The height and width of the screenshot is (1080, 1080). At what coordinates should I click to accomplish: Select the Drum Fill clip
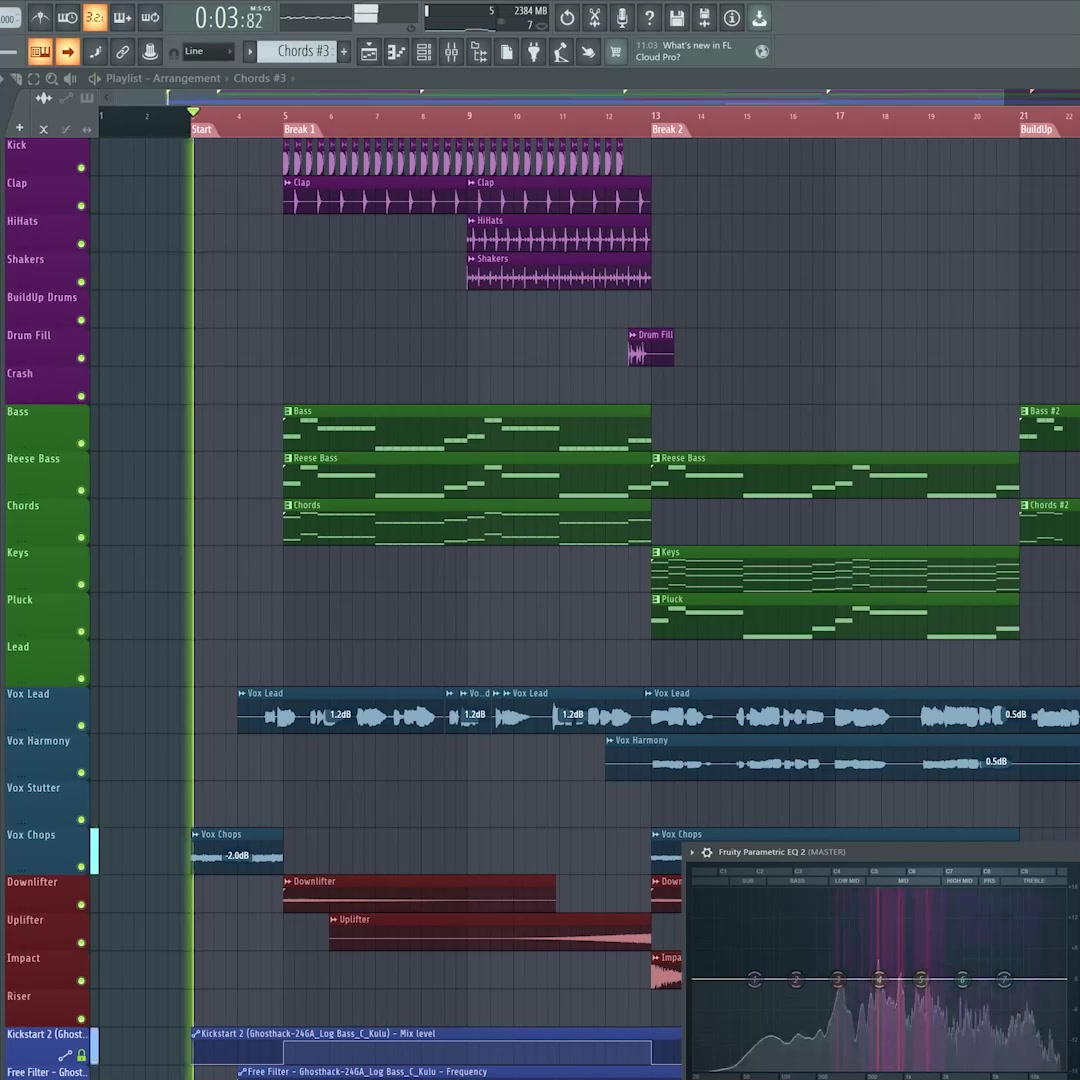[x=651, y=348]
